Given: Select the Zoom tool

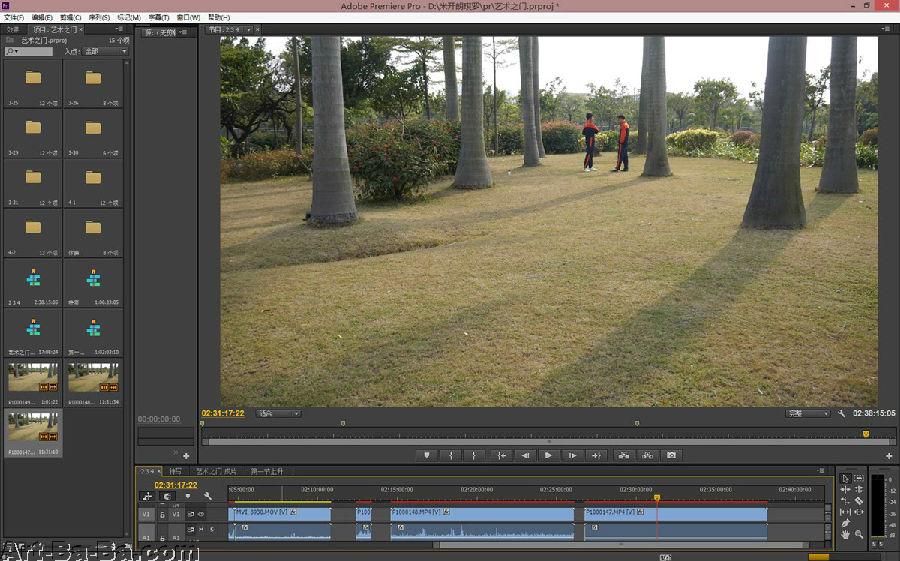Looking at the screenshot, I should pyautogui.click(x=859, y=535).
